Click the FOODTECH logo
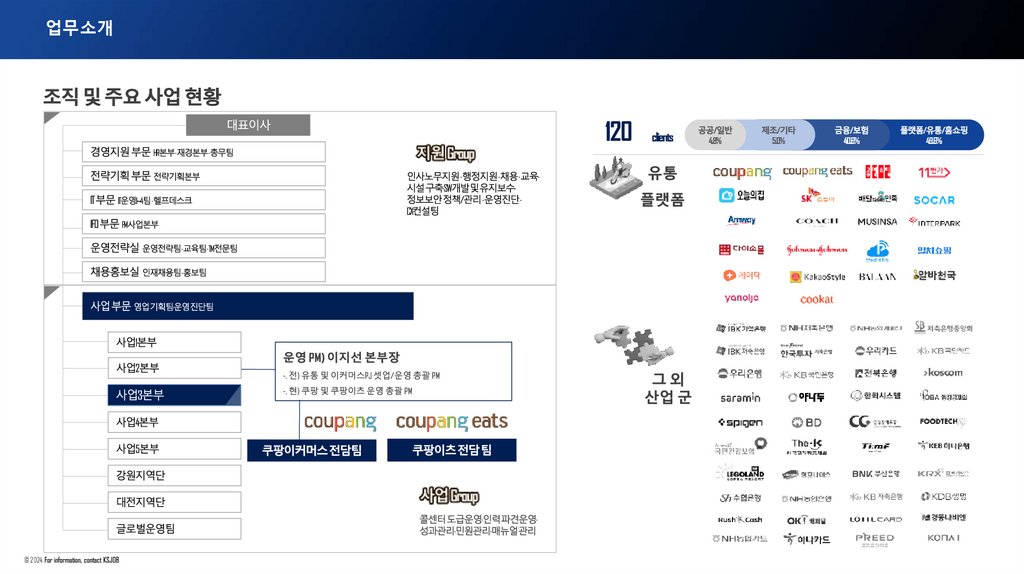Viewport: 1024px width, 574px height. [x=942, y=422]
